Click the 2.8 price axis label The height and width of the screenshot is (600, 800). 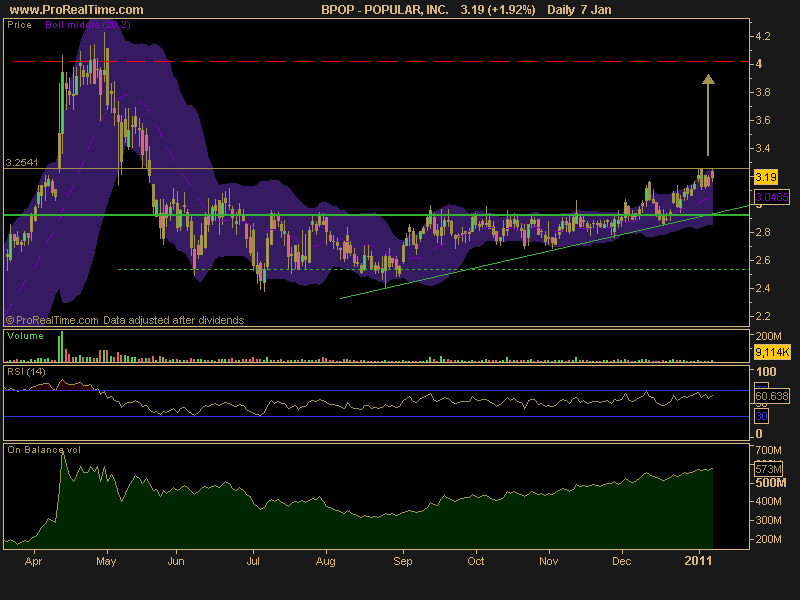click(763, 232)
